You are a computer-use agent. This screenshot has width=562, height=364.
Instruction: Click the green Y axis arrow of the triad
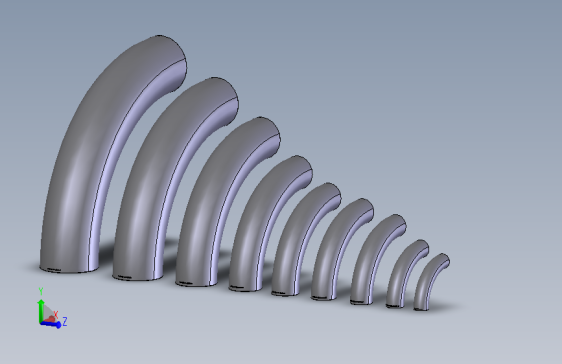coord(41,310)
